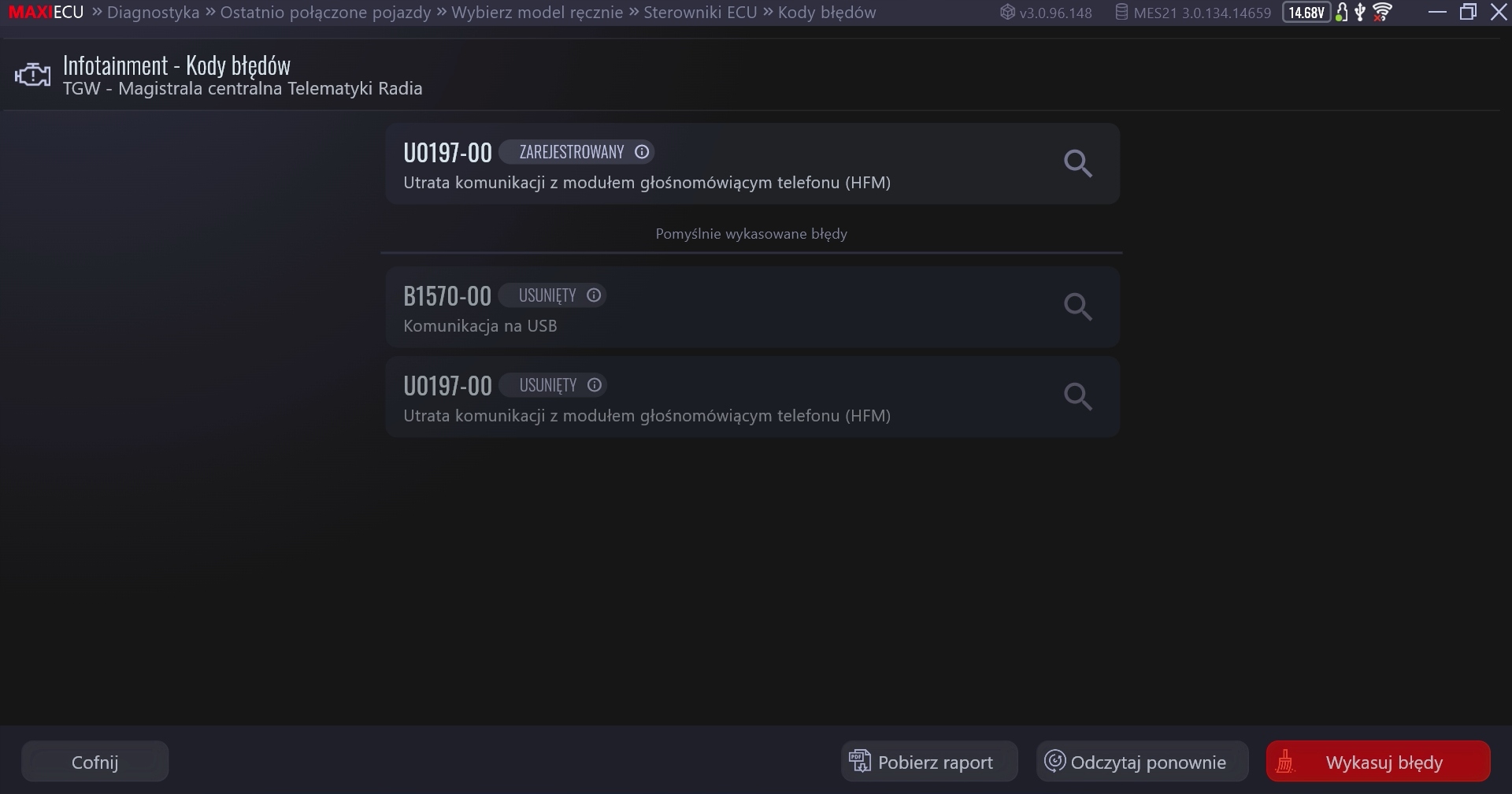Go to Diagnostyka in breadcrumb
This screenshot has height=794, width=1512.
pyautogui.click(x=153, y=13)
